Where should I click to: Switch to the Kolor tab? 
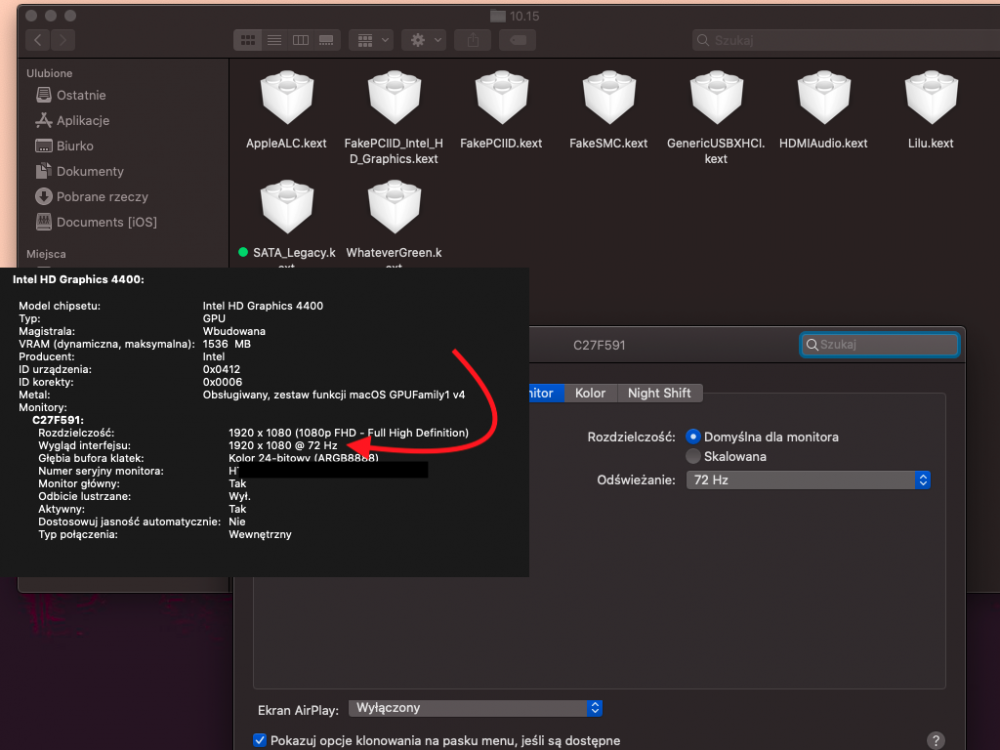click(590, 393)
